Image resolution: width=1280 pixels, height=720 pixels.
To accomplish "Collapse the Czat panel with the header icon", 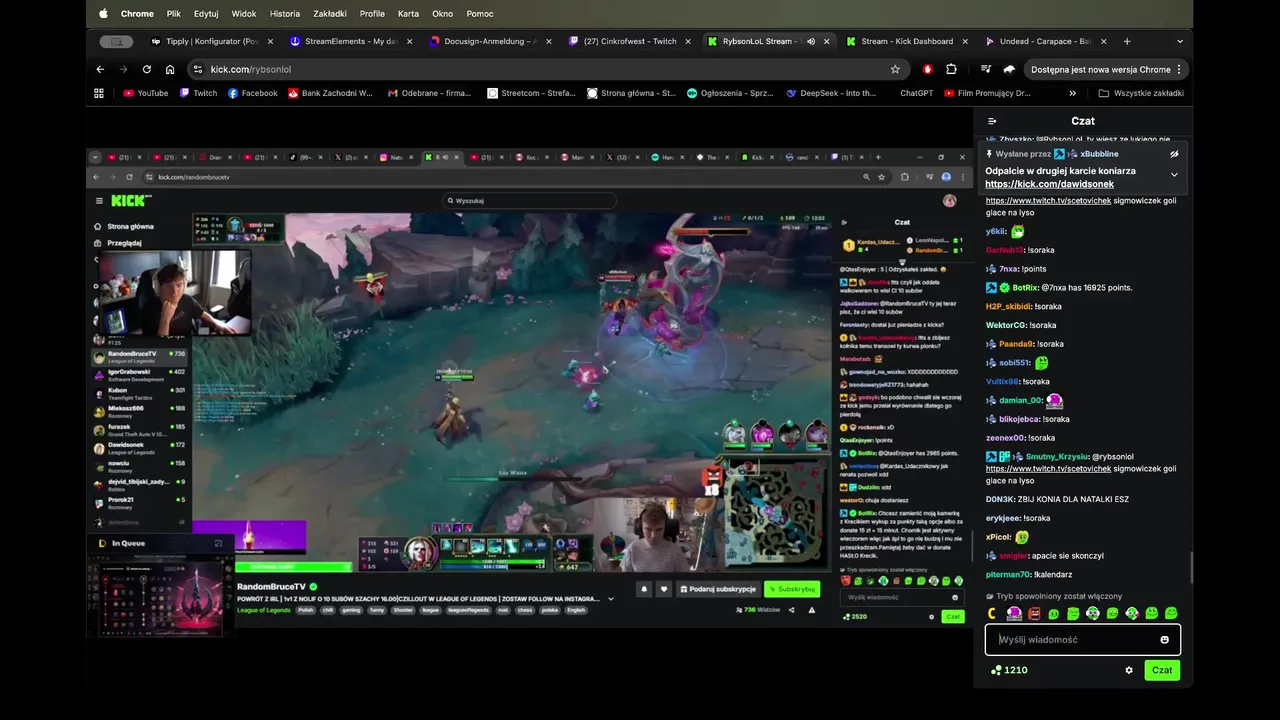I will point(992,121).
